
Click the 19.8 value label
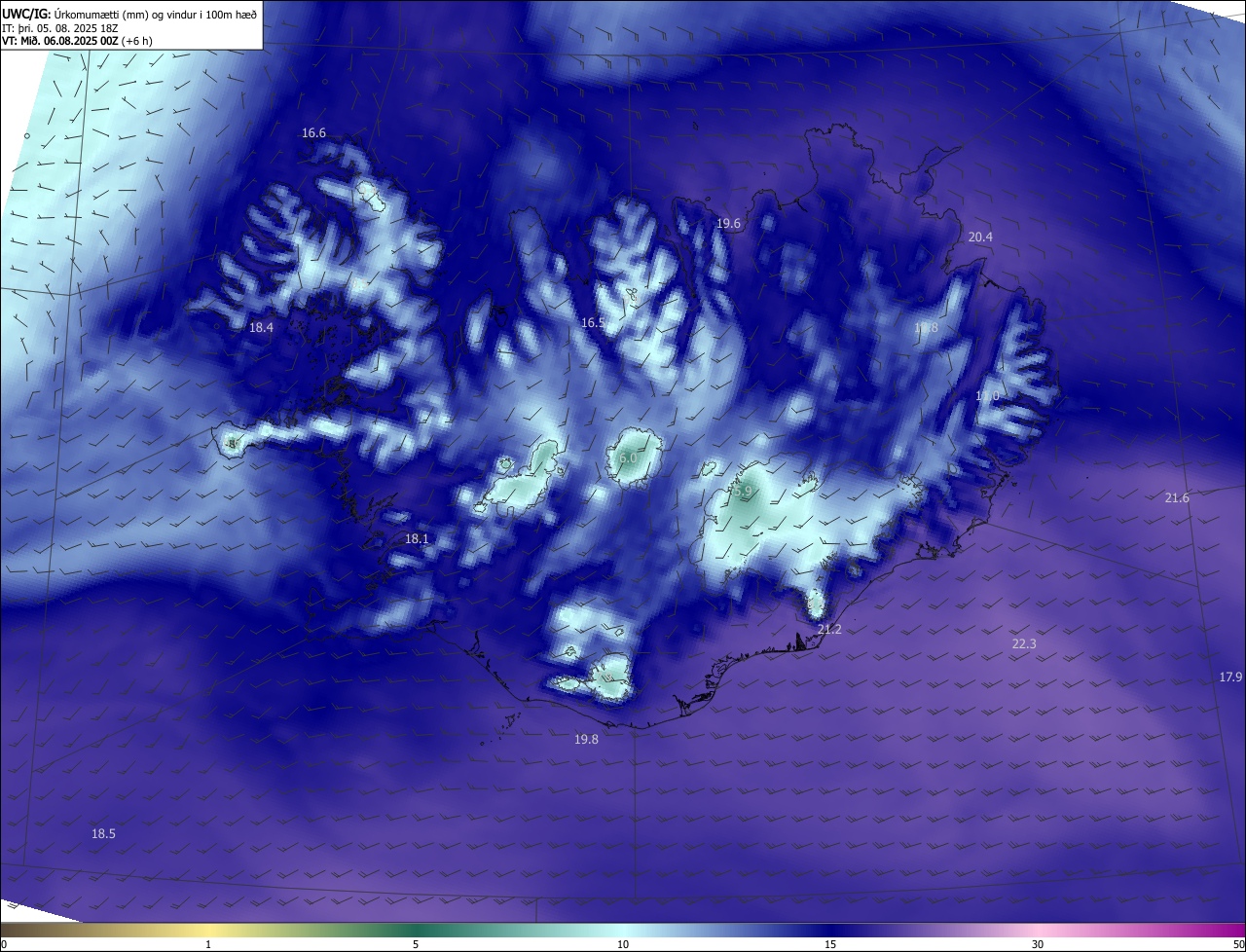pyautogui.click(x=586, y=740)
